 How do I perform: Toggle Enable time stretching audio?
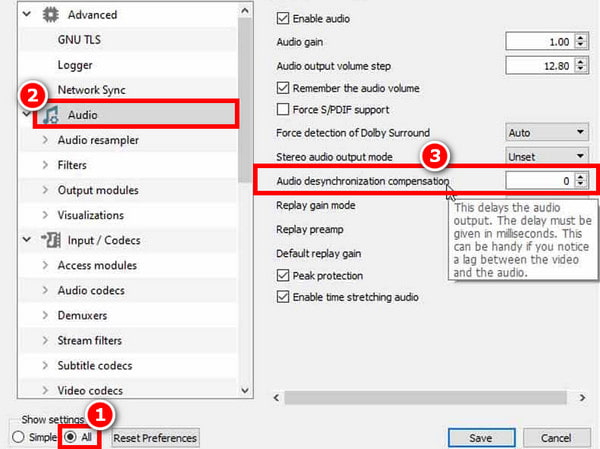(x=283, y=297)
